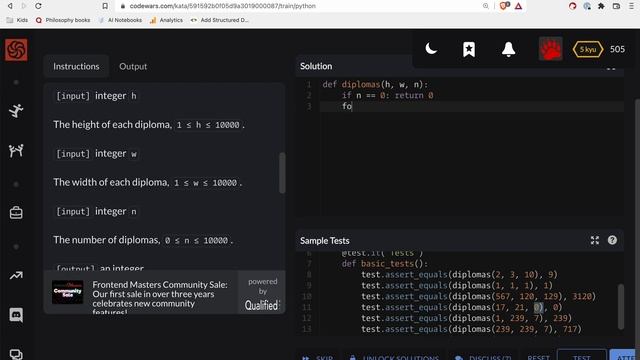Expand Sample Tests panel to fullscreen
The image size is (640, 360).
pyautogui.click(x=595, y=240)
